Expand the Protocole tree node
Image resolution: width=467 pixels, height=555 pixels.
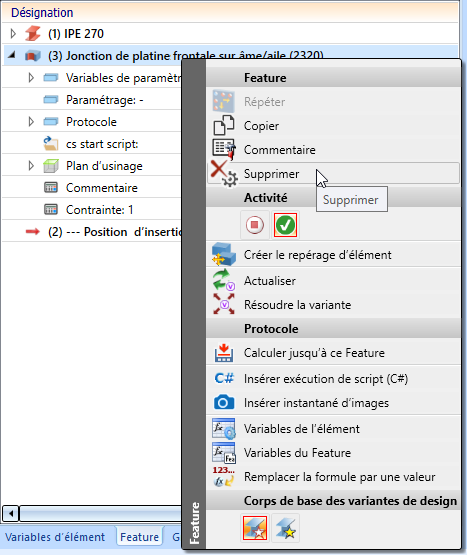(31, 121)
